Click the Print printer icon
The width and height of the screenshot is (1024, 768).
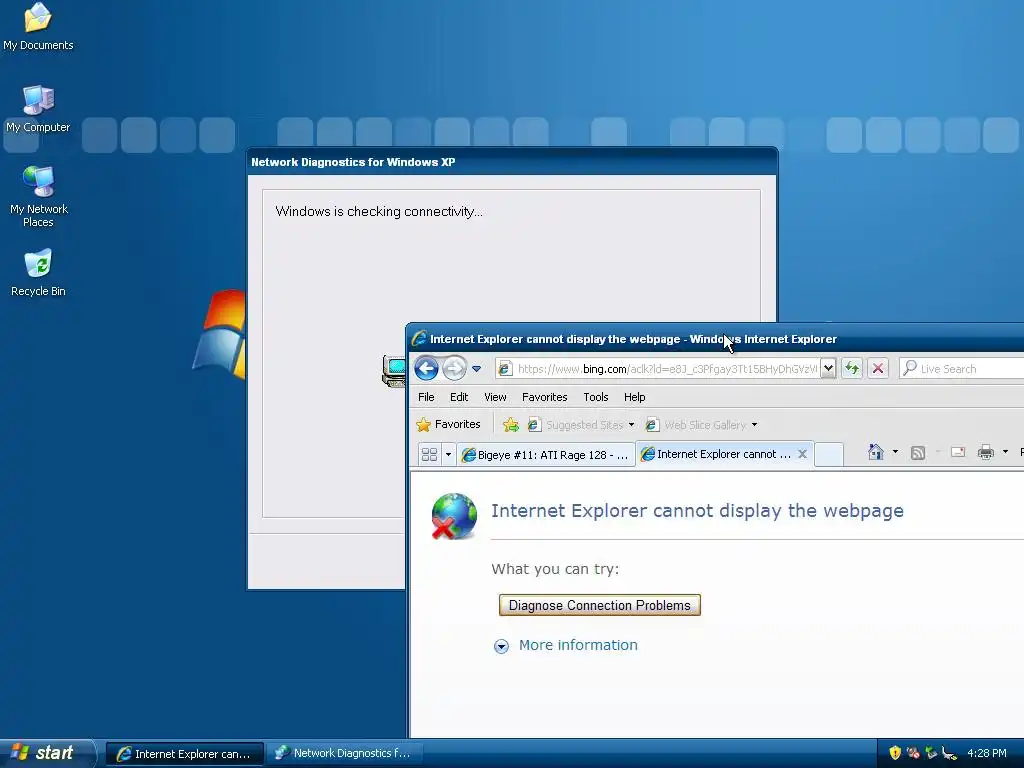(985, 452)
